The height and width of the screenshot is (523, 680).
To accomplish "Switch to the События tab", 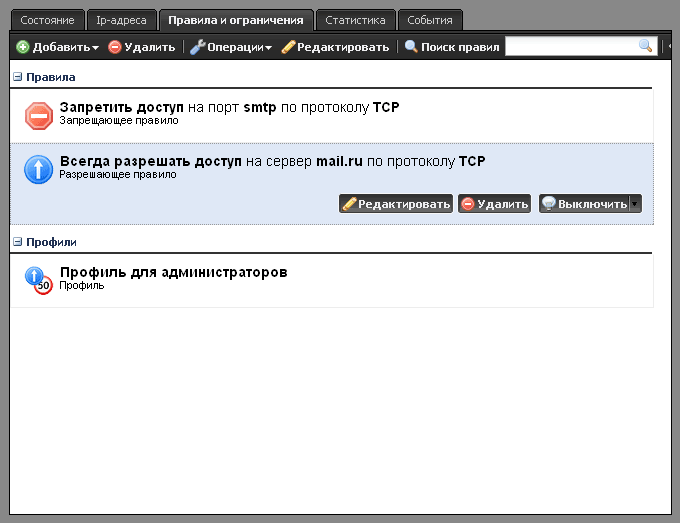I will tap(430, 20).
